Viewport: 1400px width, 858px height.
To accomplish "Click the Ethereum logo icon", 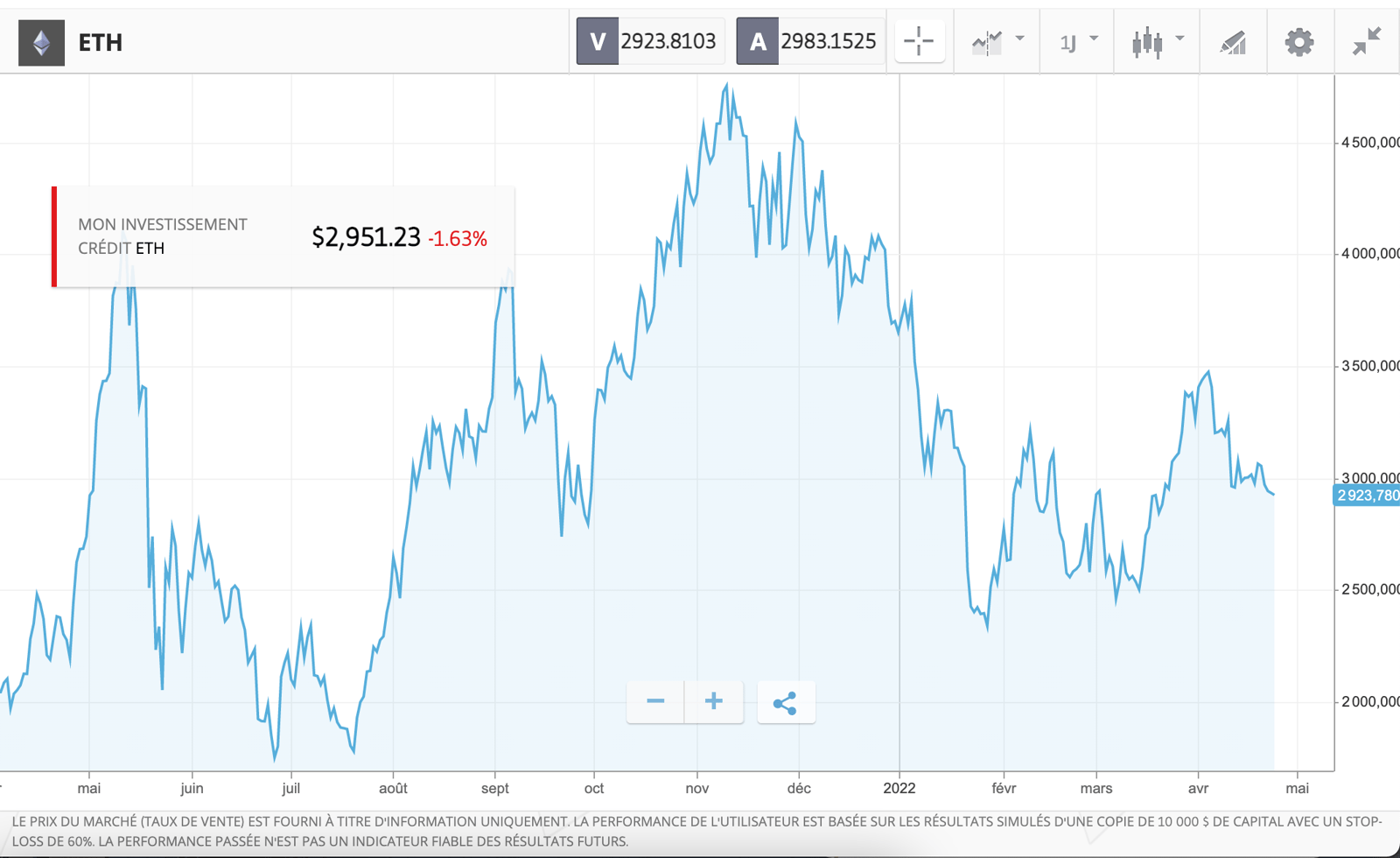I will click(41, 42).
